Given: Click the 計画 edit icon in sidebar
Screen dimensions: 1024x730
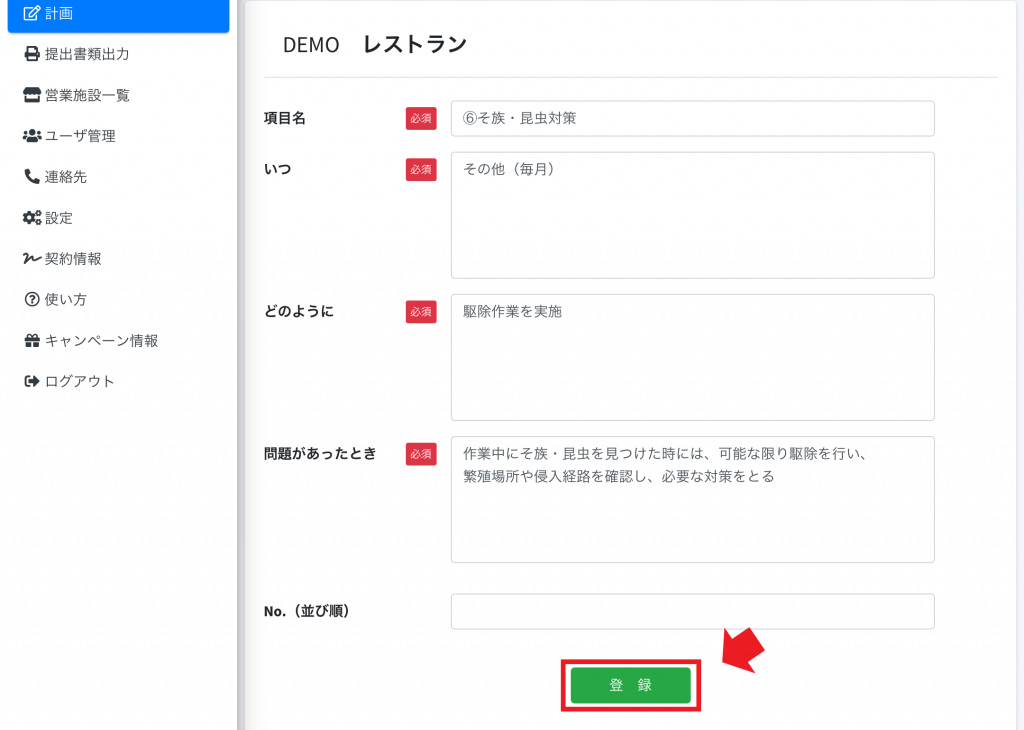Looking at the screenshot, I should [x=31, y=13].
